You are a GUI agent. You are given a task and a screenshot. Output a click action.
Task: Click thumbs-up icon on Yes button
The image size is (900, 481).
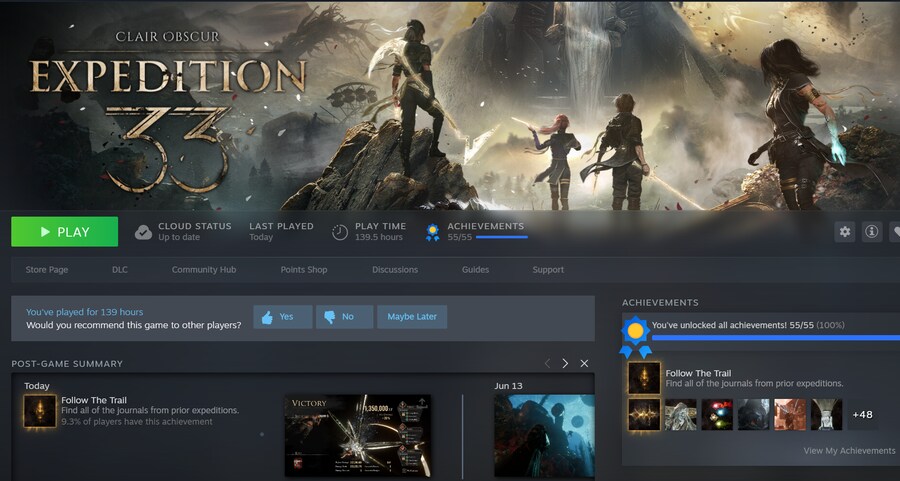point(267,317)
